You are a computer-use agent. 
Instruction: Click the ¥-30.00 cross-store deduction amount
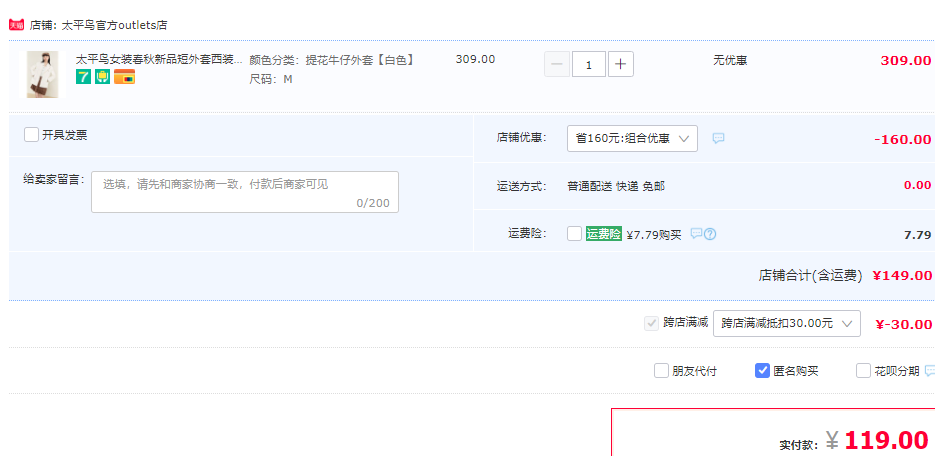click(903, 324)
